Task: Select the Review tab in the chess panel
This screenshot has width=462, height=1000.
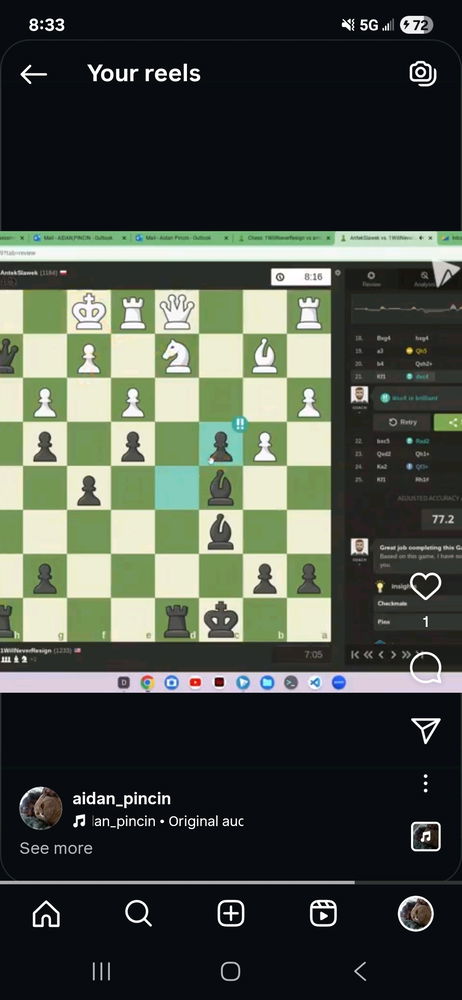Action: (371, 279)
